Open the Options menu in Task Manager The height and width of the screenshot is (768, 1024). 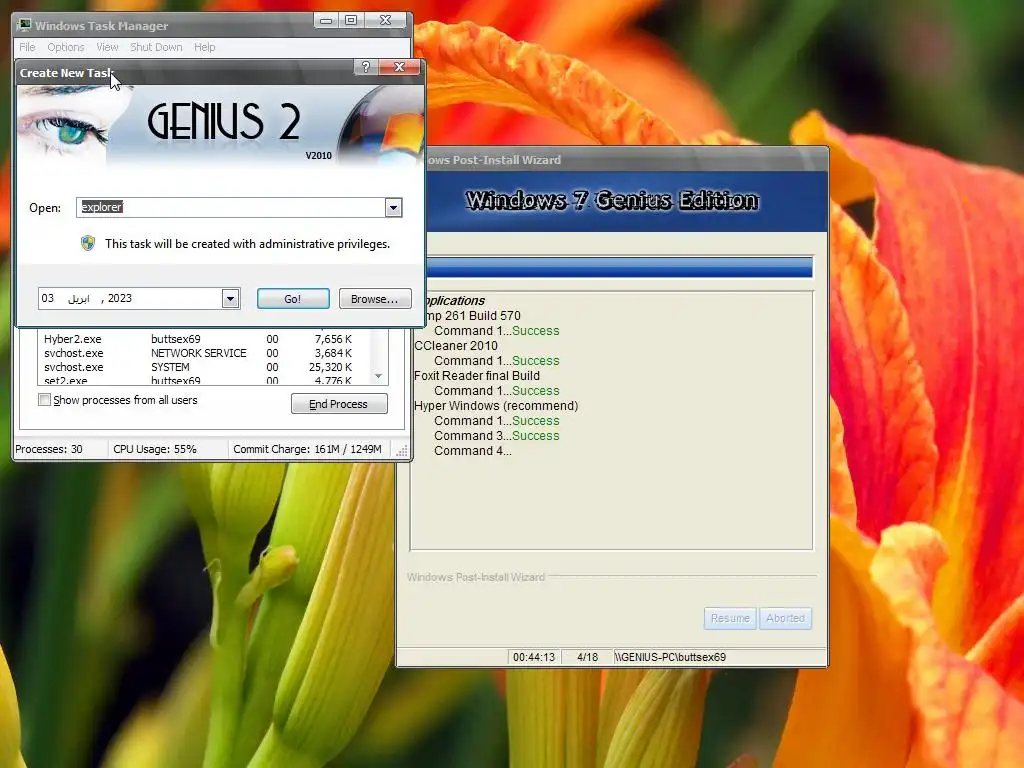pyautogui.click(x=65, y=47)
